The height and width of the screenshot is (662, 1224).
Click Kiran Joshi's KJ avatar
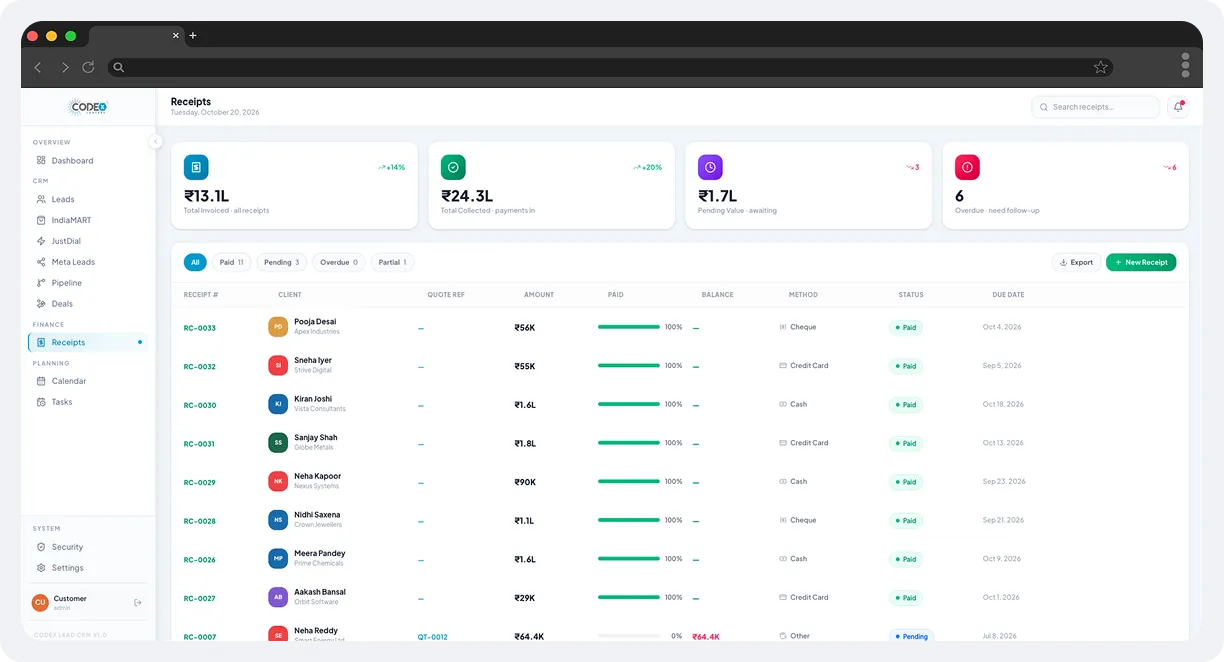tap(278, 404)
